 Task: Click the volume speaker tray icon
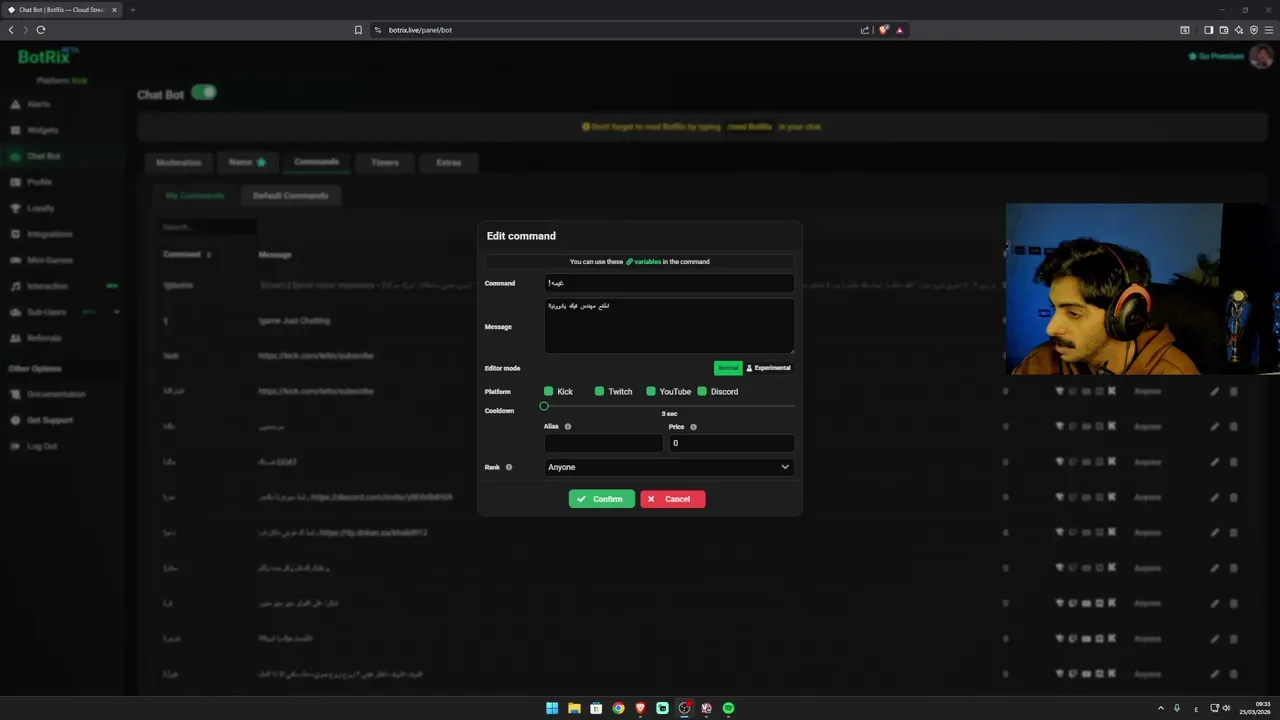click(x=1226, y=708)
